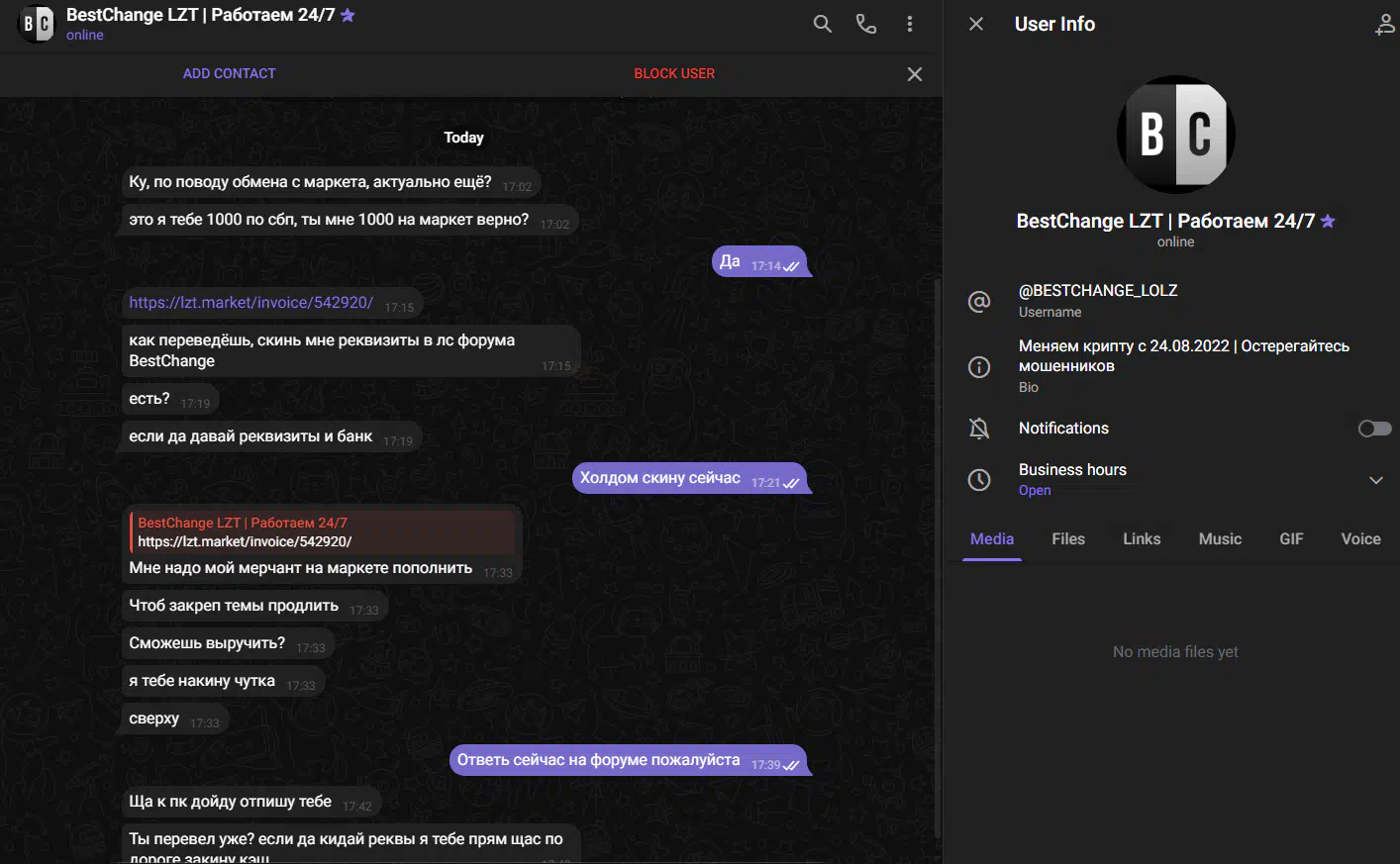
Task: Click the ADD CONTACT button
Action: [x=230, y=73]
